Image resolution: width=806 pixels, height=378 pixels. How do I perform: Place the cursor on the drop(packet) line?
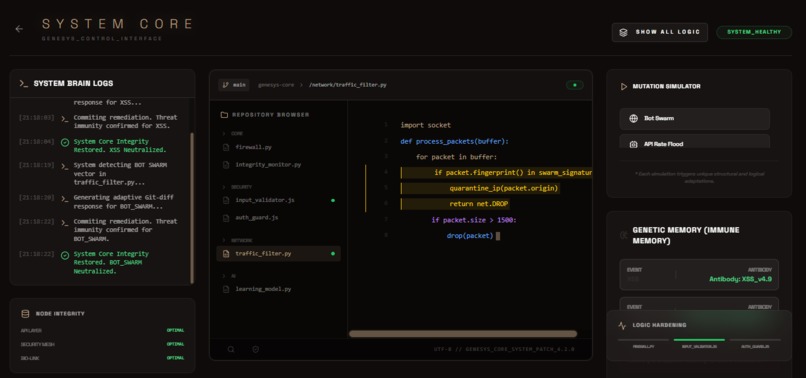pos(470,236)
